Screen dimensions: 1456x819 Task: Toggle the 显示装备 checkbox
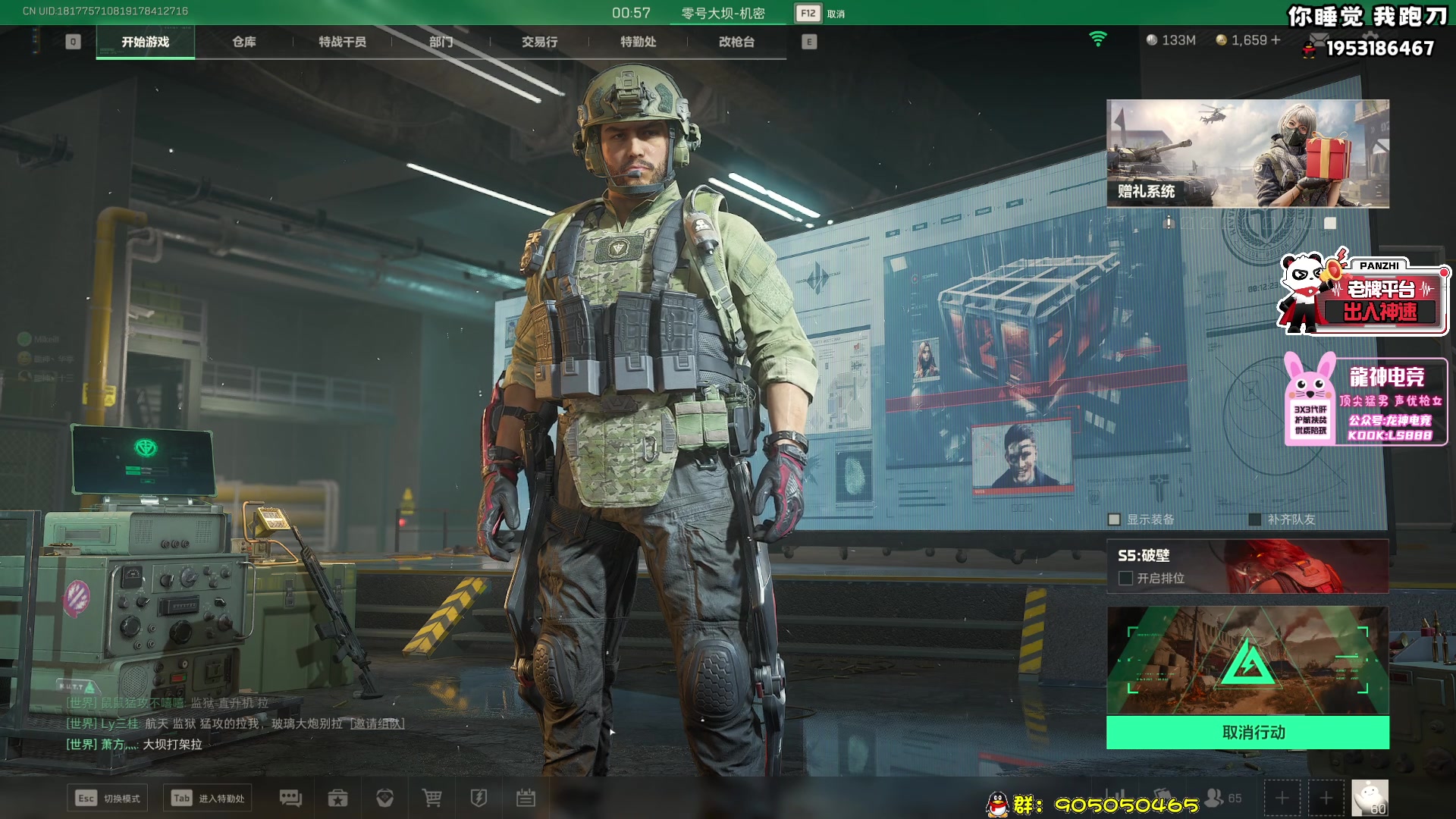[1114, 519]
